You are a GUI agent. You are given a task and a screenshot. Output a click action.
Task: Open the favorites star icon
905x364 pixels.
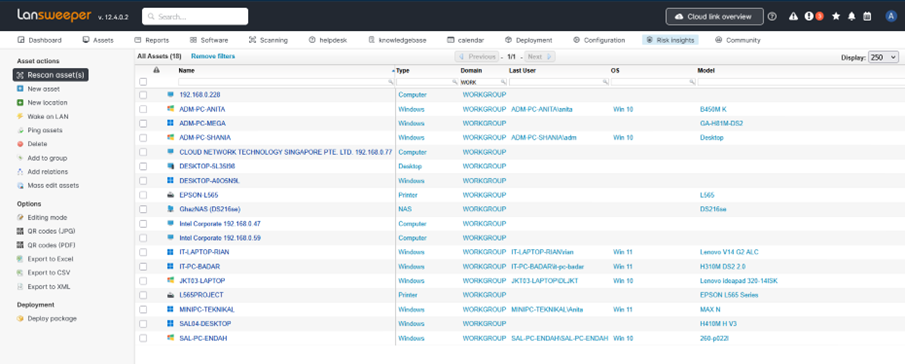point(836,17)
